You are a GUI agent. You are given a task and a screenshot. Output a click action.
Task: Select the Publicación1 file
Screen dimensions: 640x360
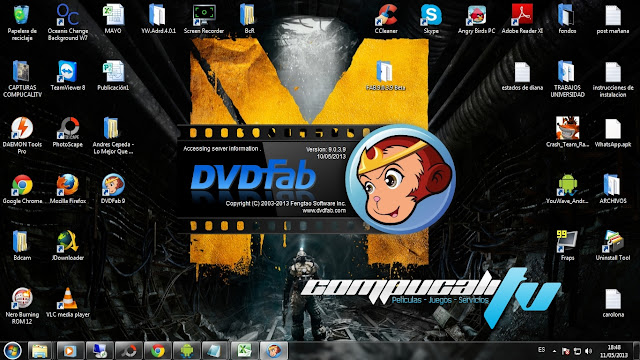point(113,71)
